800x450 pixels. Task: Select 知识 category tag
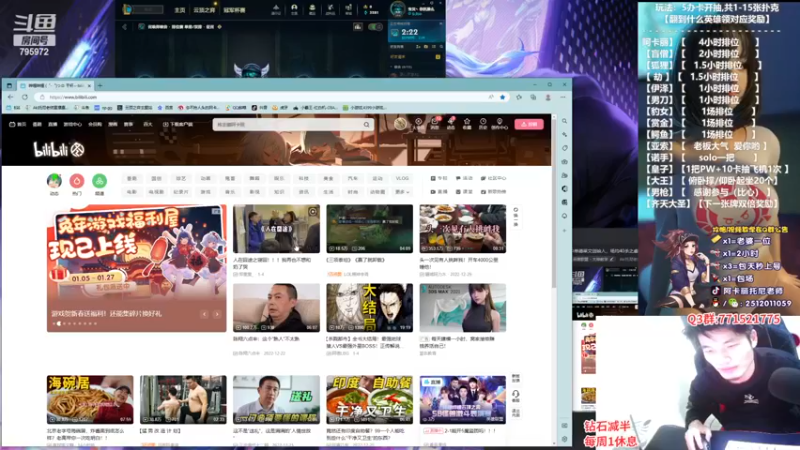tap(279, 192)
